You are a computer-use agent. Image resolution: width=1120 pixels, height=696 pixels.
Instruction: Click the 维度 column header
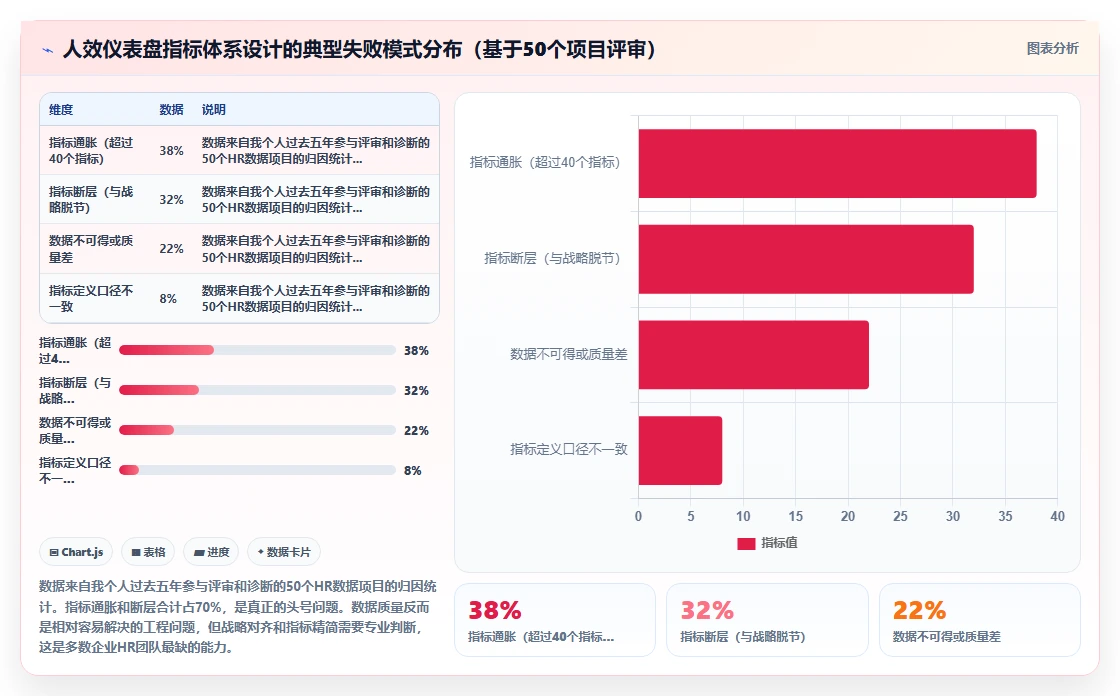tap(61, 109)
